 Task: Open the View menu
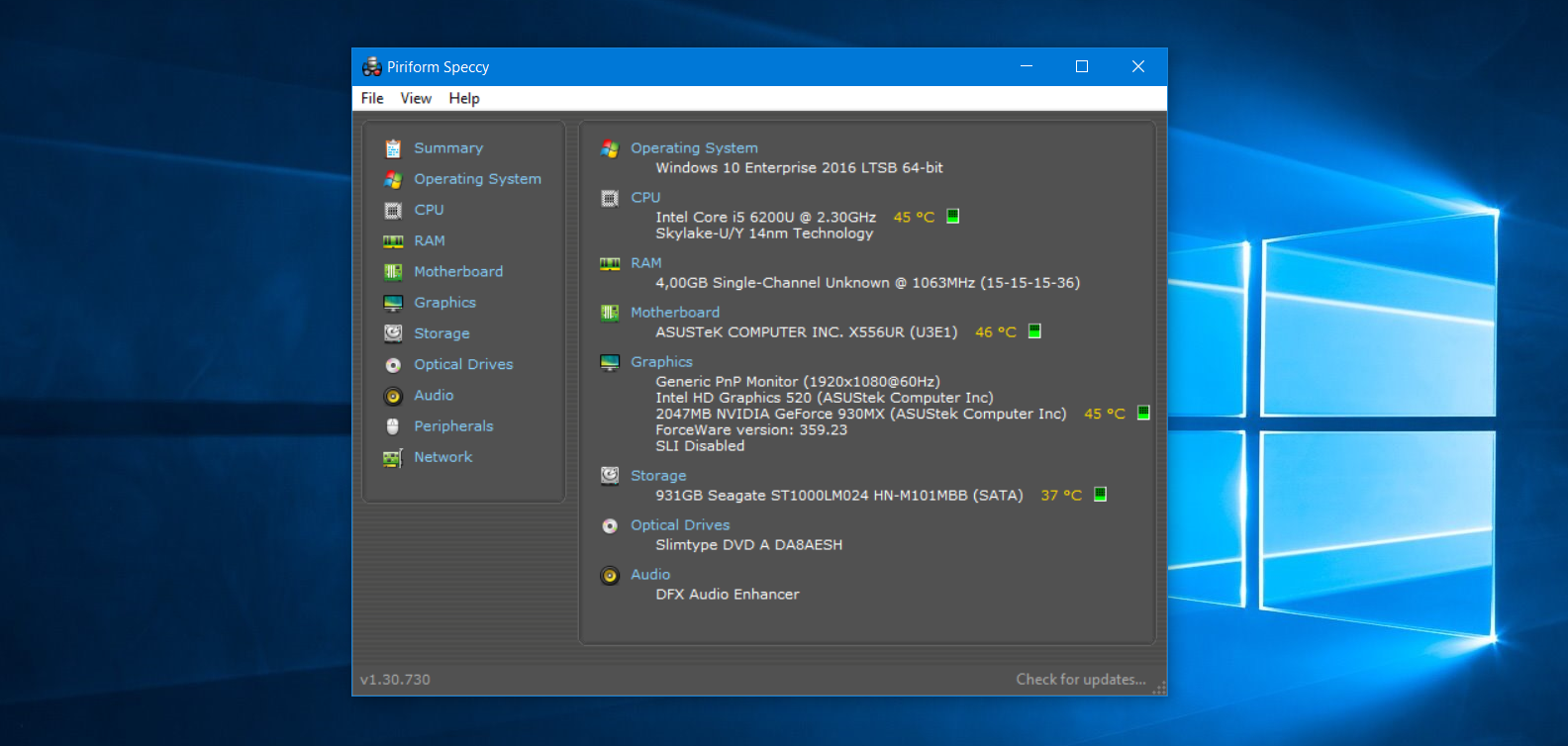416,98
